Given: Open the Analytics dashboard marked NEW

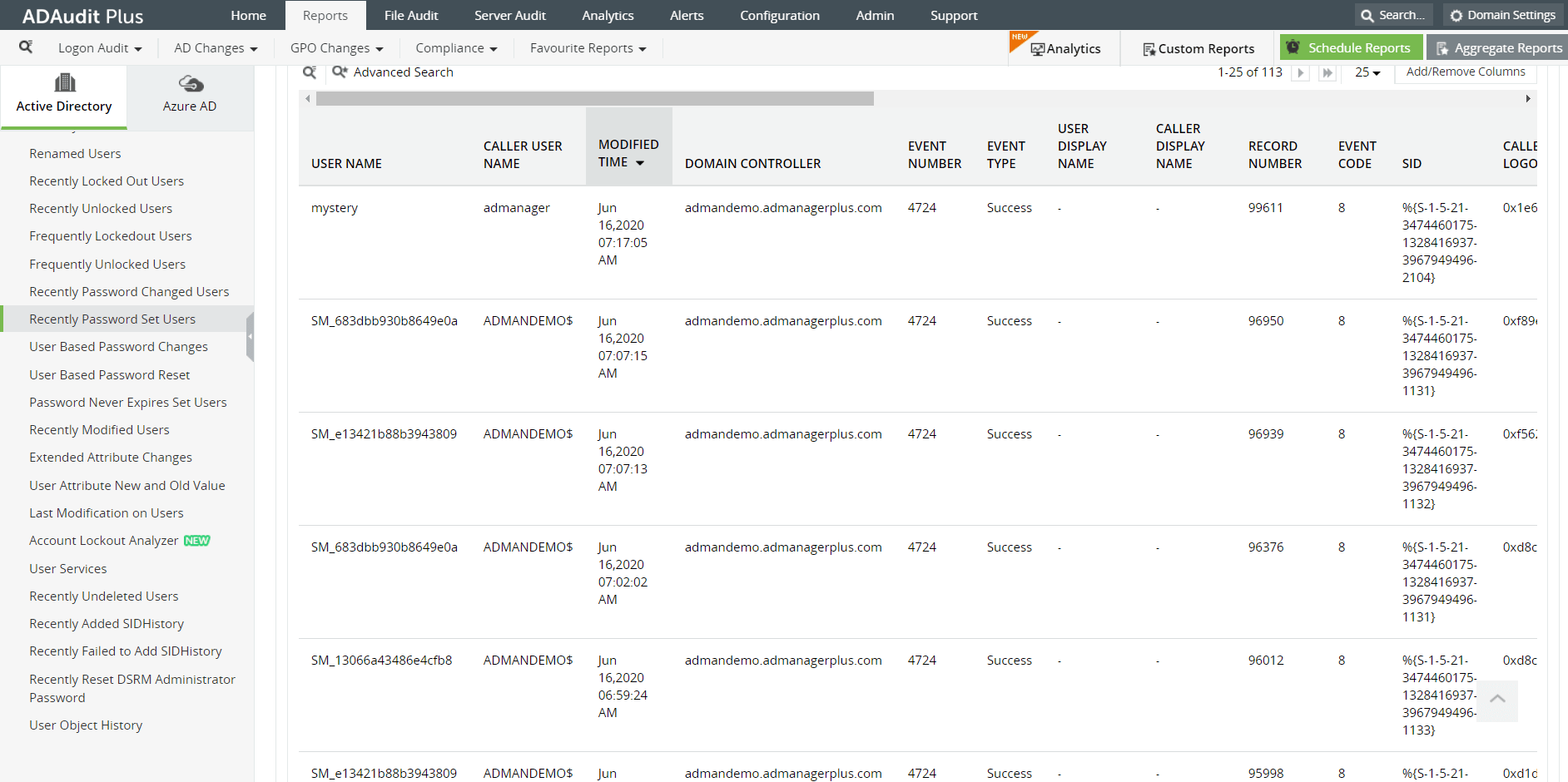Looking at the screenshot, I should point(1064,48).
